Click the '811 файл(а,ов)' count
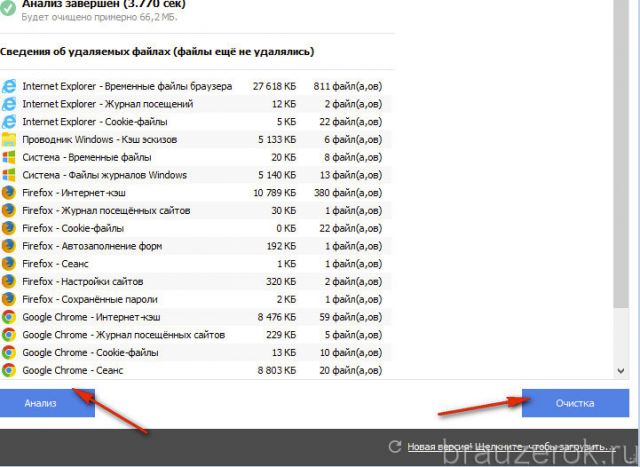640x467 pixels. [x=348, y=86]
